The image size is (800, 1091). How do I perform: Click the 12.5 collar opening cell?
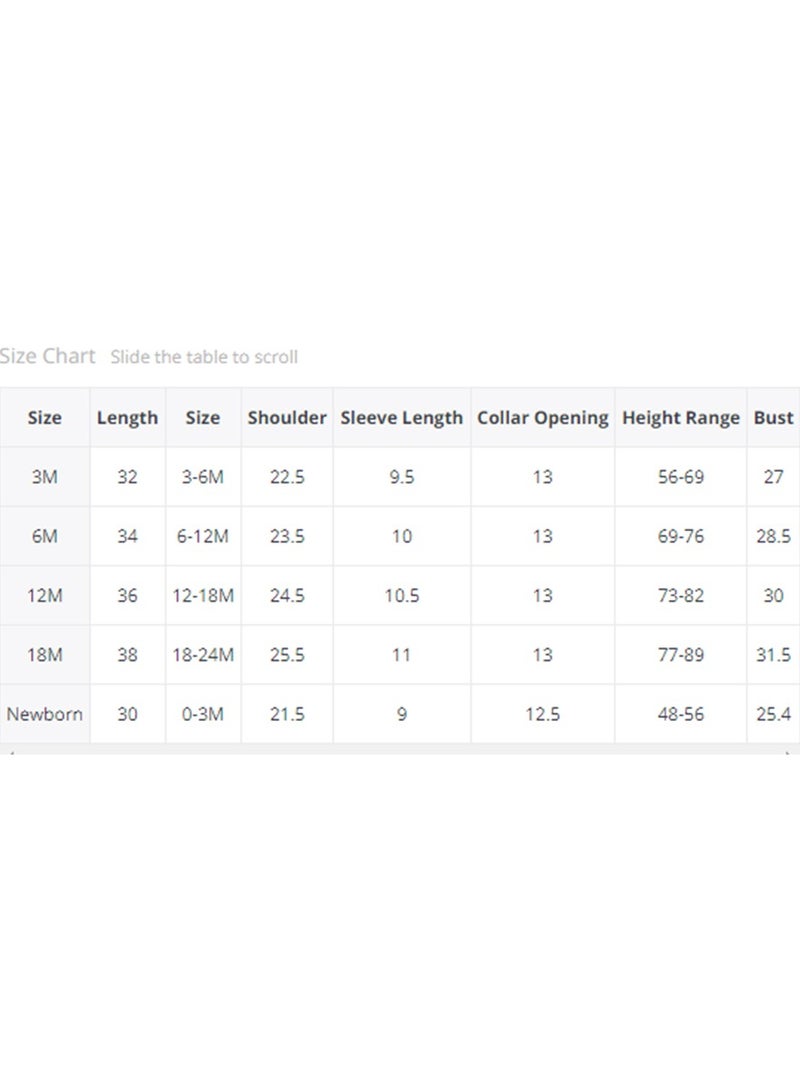click(543, 713)
